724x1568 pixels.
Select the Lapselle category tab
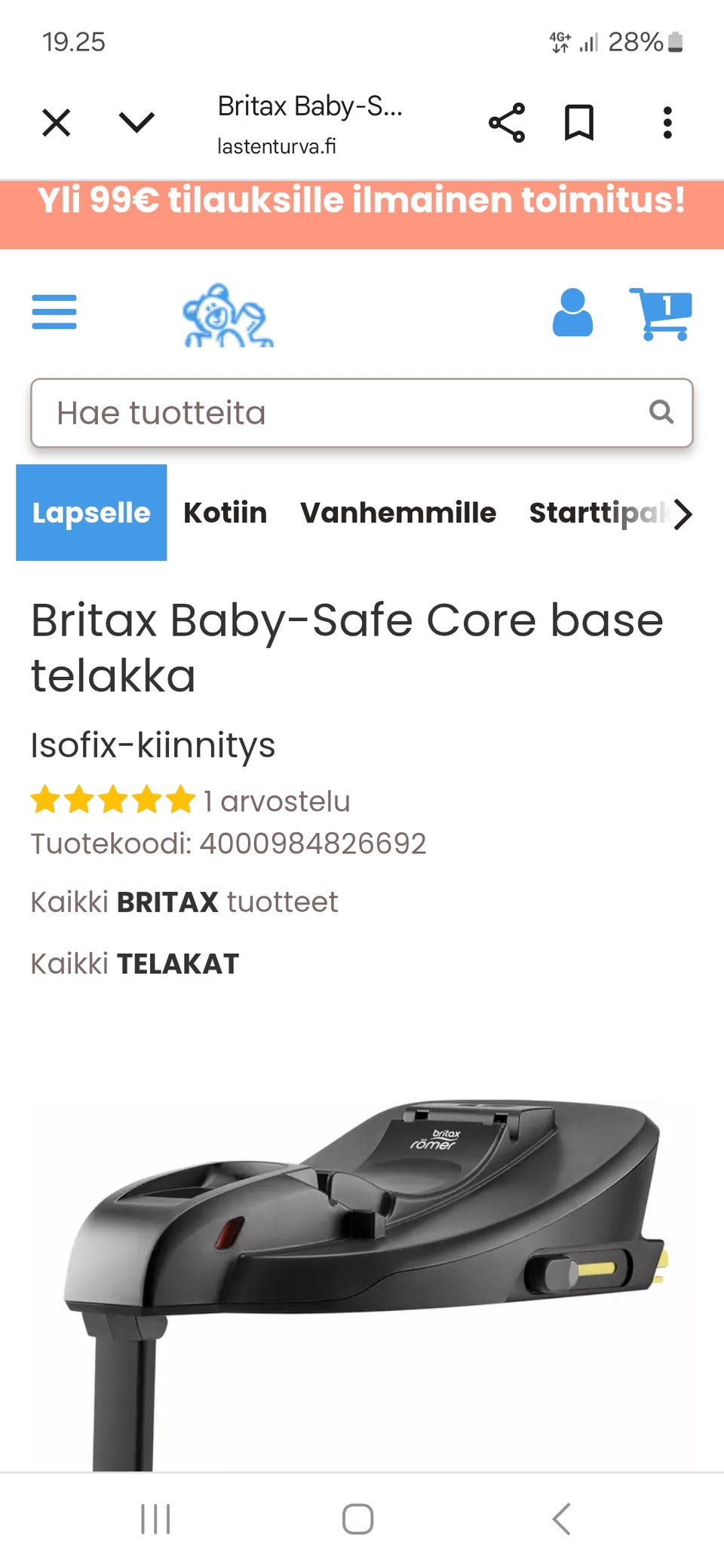tap(91, 513)
